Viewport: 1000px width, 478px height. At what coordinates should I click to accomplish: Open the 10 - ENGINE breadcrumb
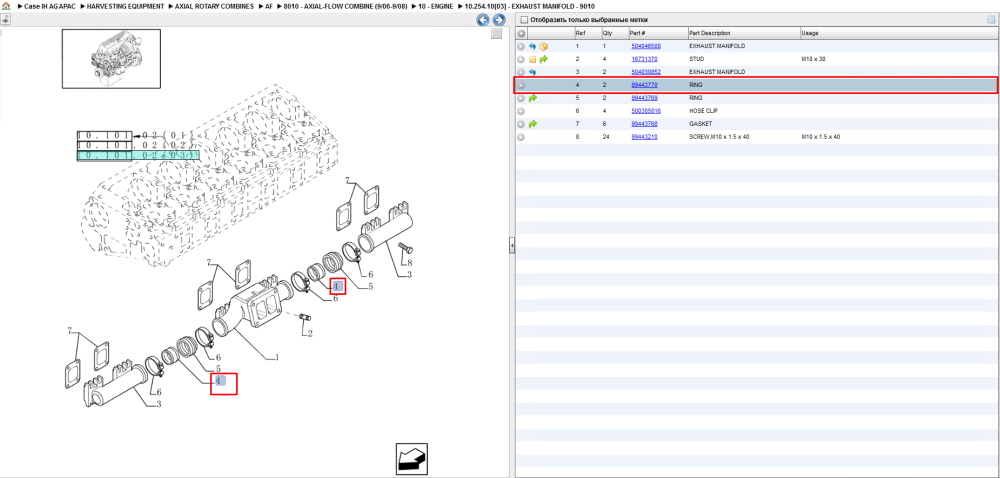(x=436, y=6)
